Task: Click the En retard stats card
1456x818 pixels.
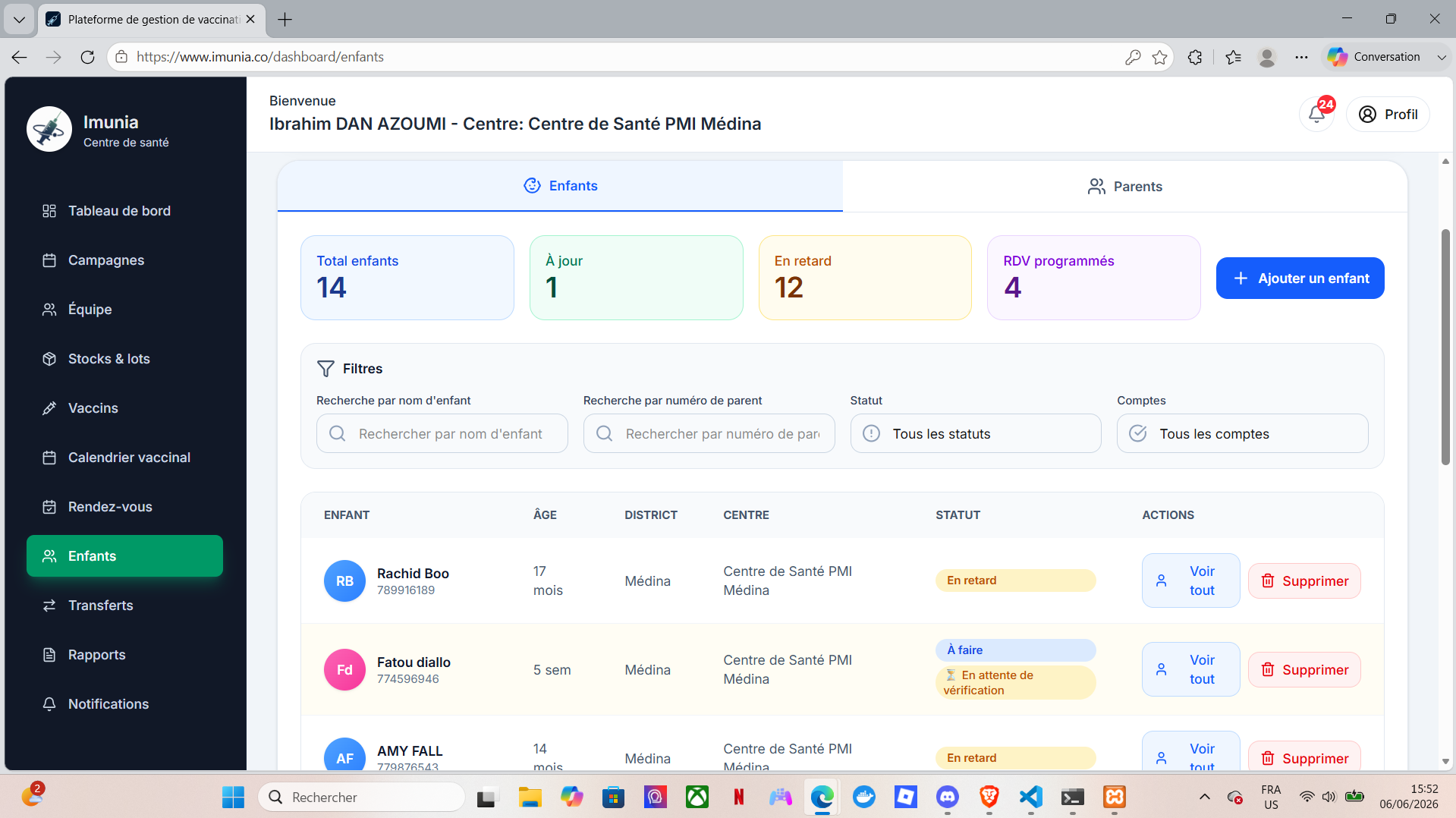Action: coord(865,278)
